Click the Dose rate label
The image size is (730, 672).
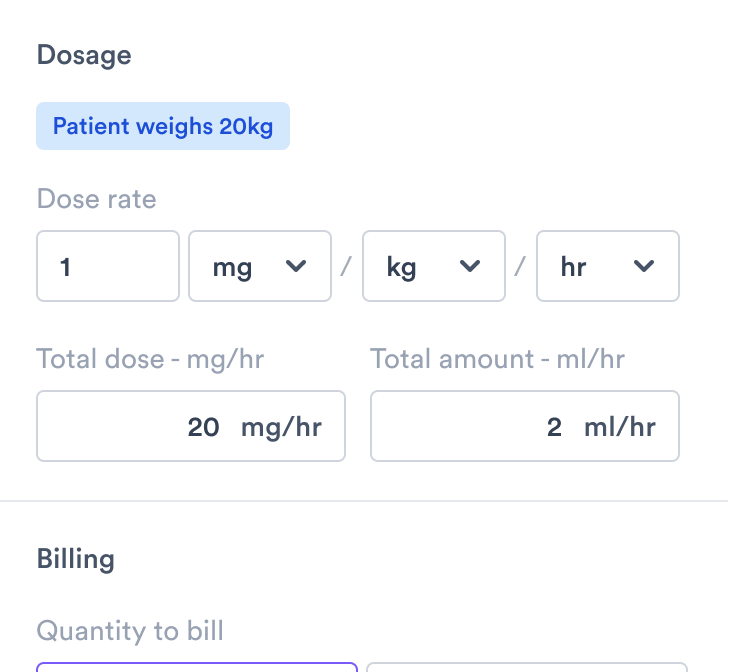click(x=97, y=198)
